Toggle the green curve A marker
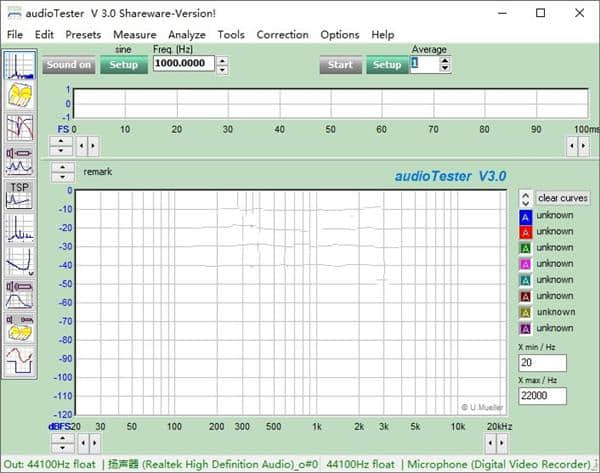Viewport: 600px width, 473px height. [x=525, y=248]
